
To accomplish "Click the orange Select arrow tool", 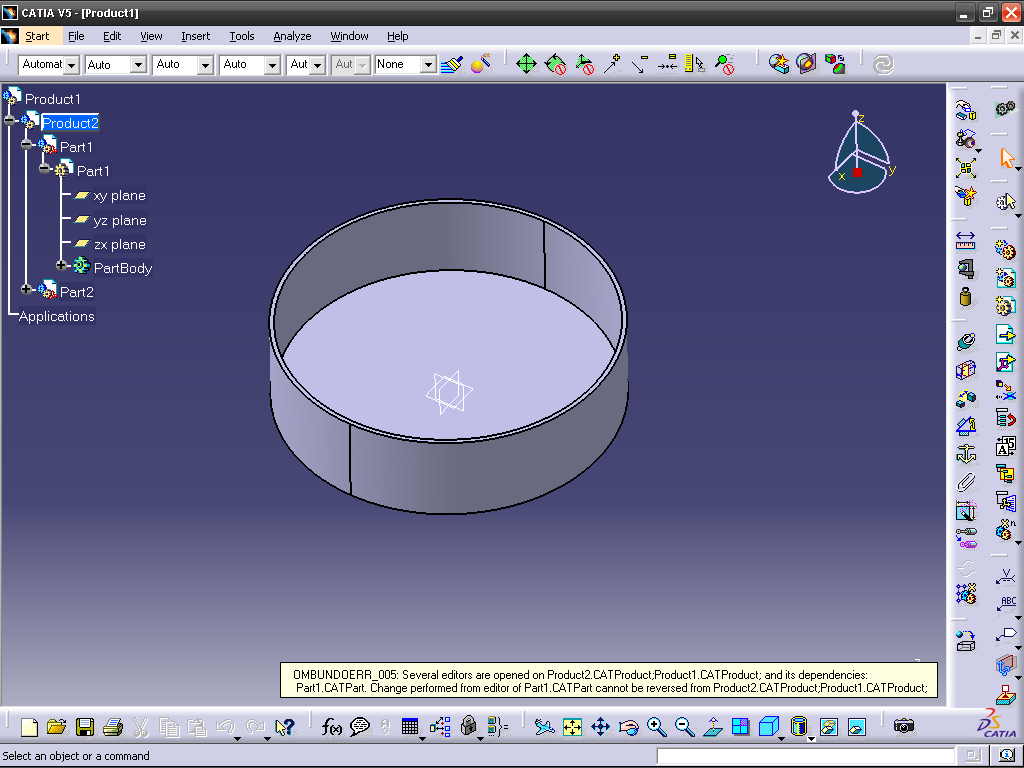I will pyautogui.click(x=1006, y=158).
